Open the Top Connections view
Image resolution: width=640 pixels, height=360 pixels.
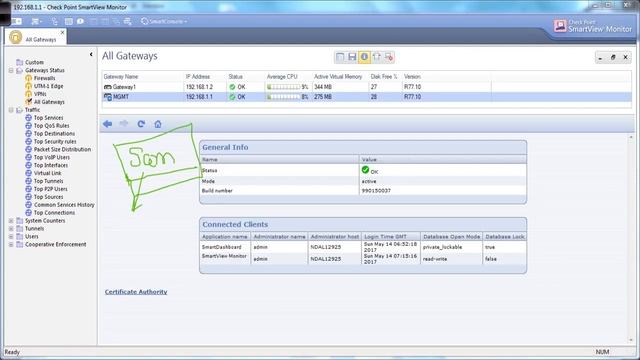[54, 213]
